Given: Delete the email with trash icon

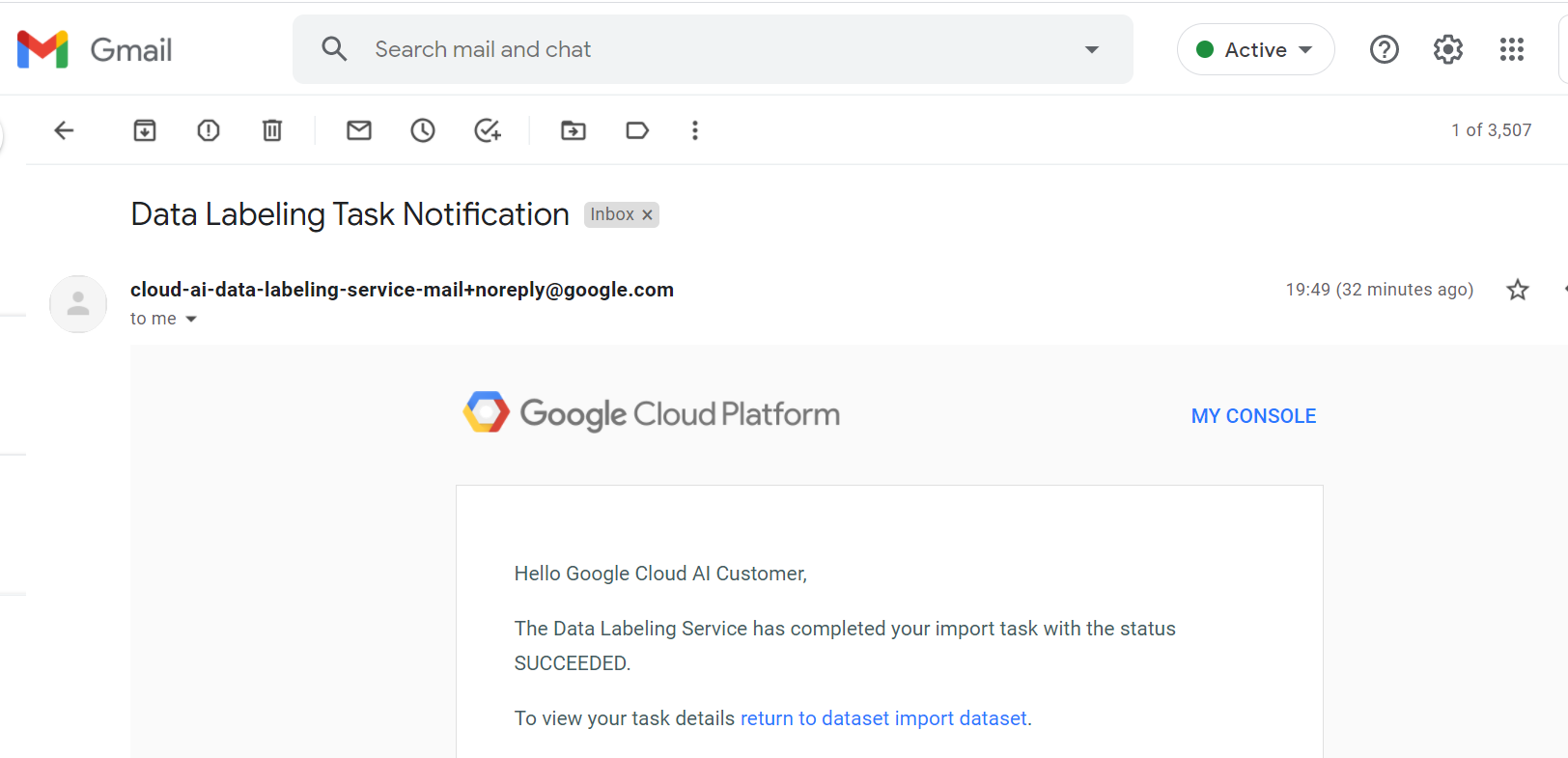Looking at the screenshot, I should pyautogui.click(x=272, y=130).
